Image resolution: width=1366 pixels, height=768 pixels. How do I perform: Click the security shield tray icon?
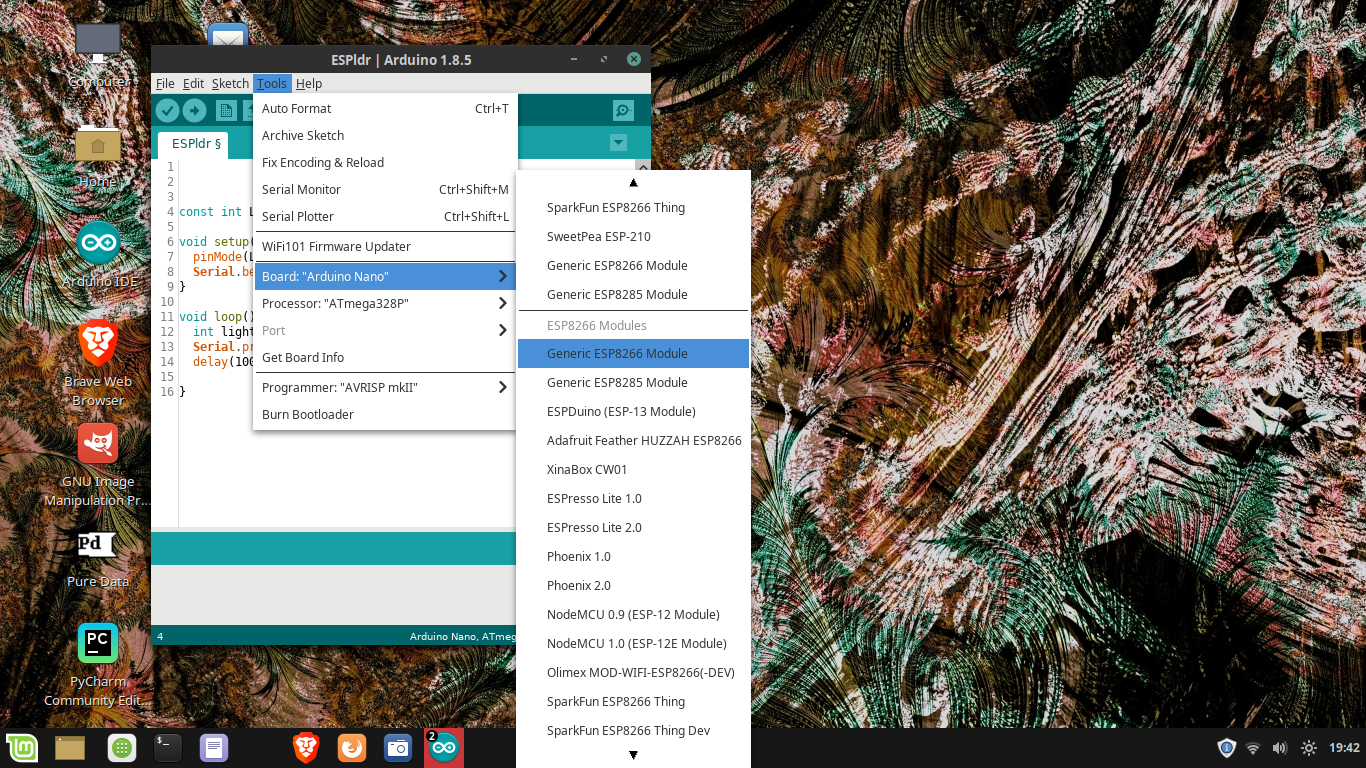[x=1227, y=747]
